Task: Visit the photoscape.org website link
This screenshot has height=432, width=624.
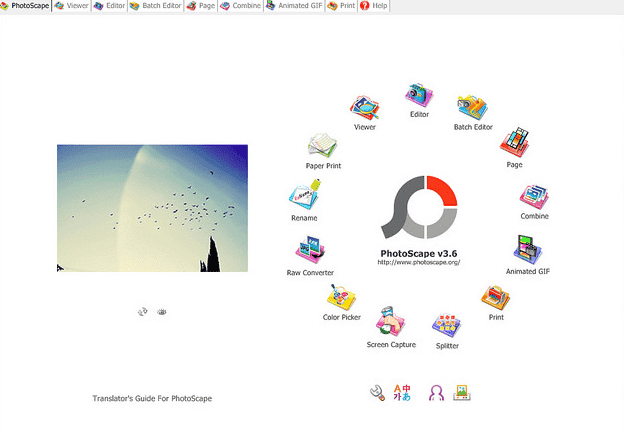Action: click(419, 262)
